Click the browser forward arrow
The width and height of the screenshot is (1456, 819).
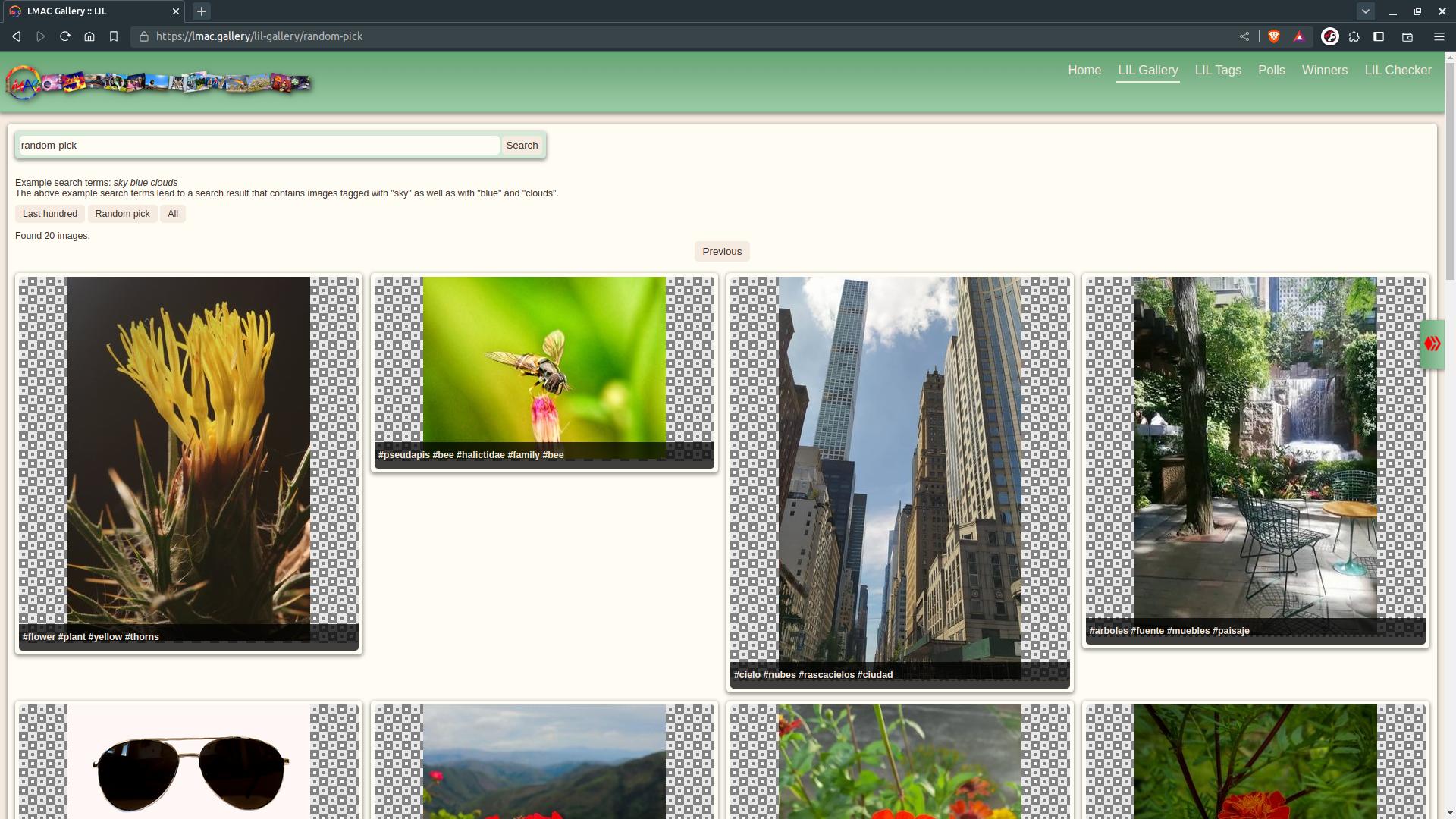tap(40, 36)
